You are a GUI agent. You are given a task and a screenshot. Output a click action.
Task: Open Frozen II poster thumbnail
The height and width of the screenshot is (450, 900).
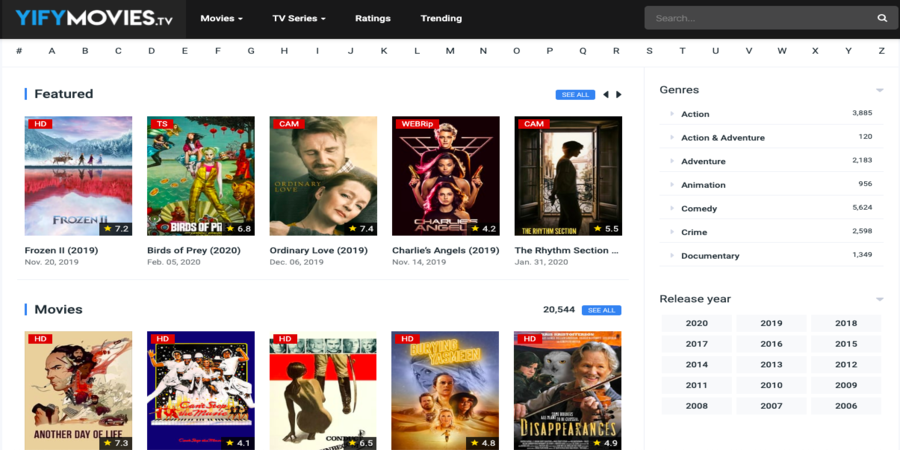(x=78, y=176)
